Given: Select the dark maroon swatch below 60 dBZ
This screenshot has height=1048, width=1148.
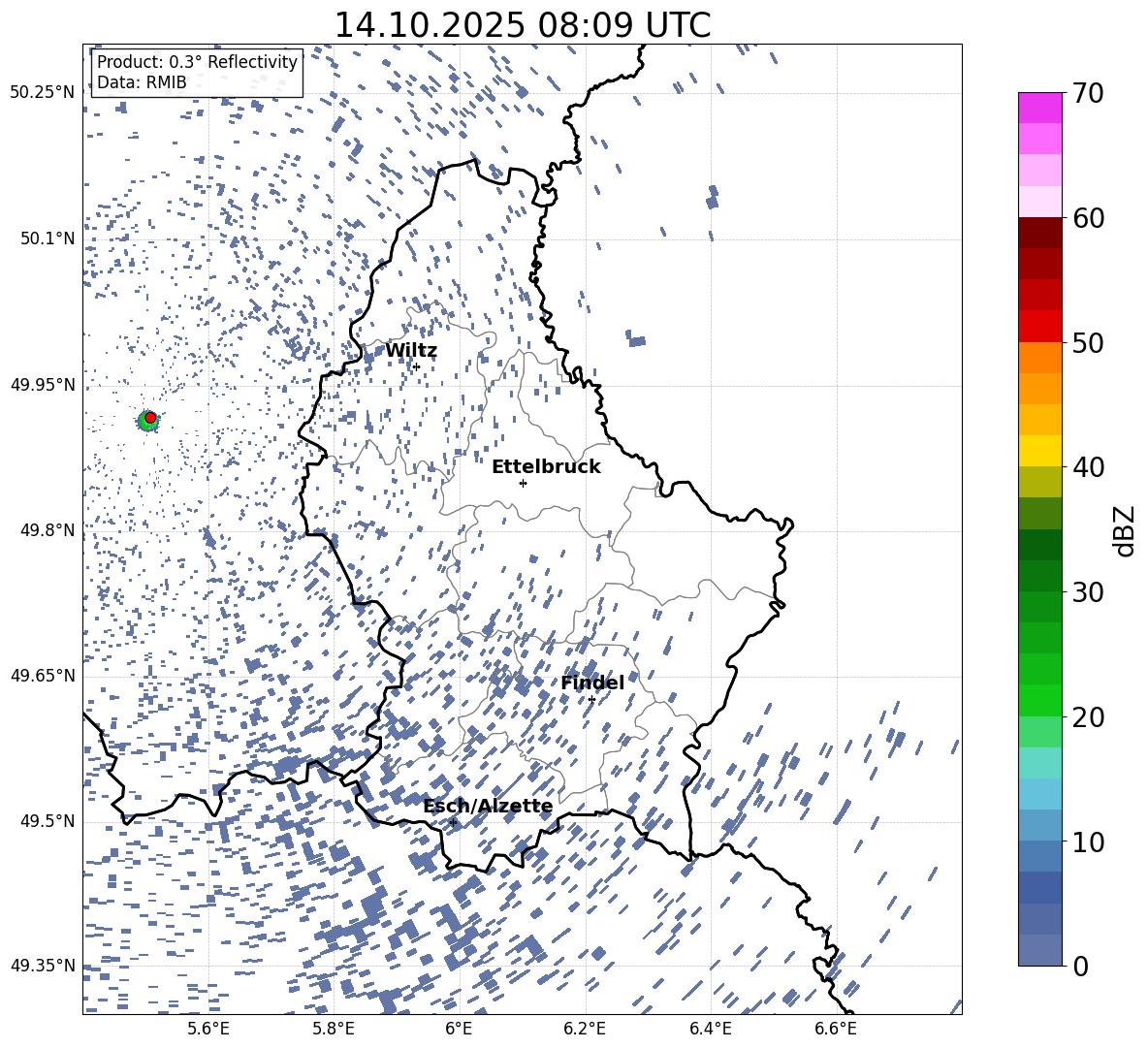Looking at the screenshot, I should [x=1040, y=233].
